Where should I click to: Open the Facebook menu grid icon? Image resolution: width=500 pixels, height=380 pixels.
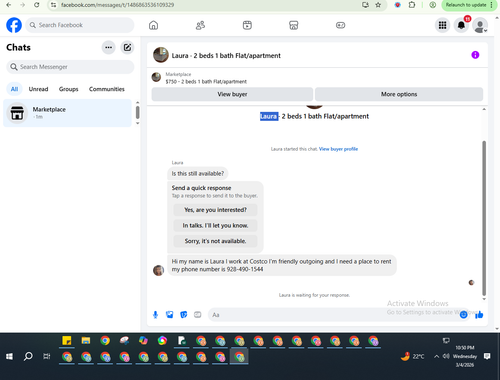pos(442,25)
